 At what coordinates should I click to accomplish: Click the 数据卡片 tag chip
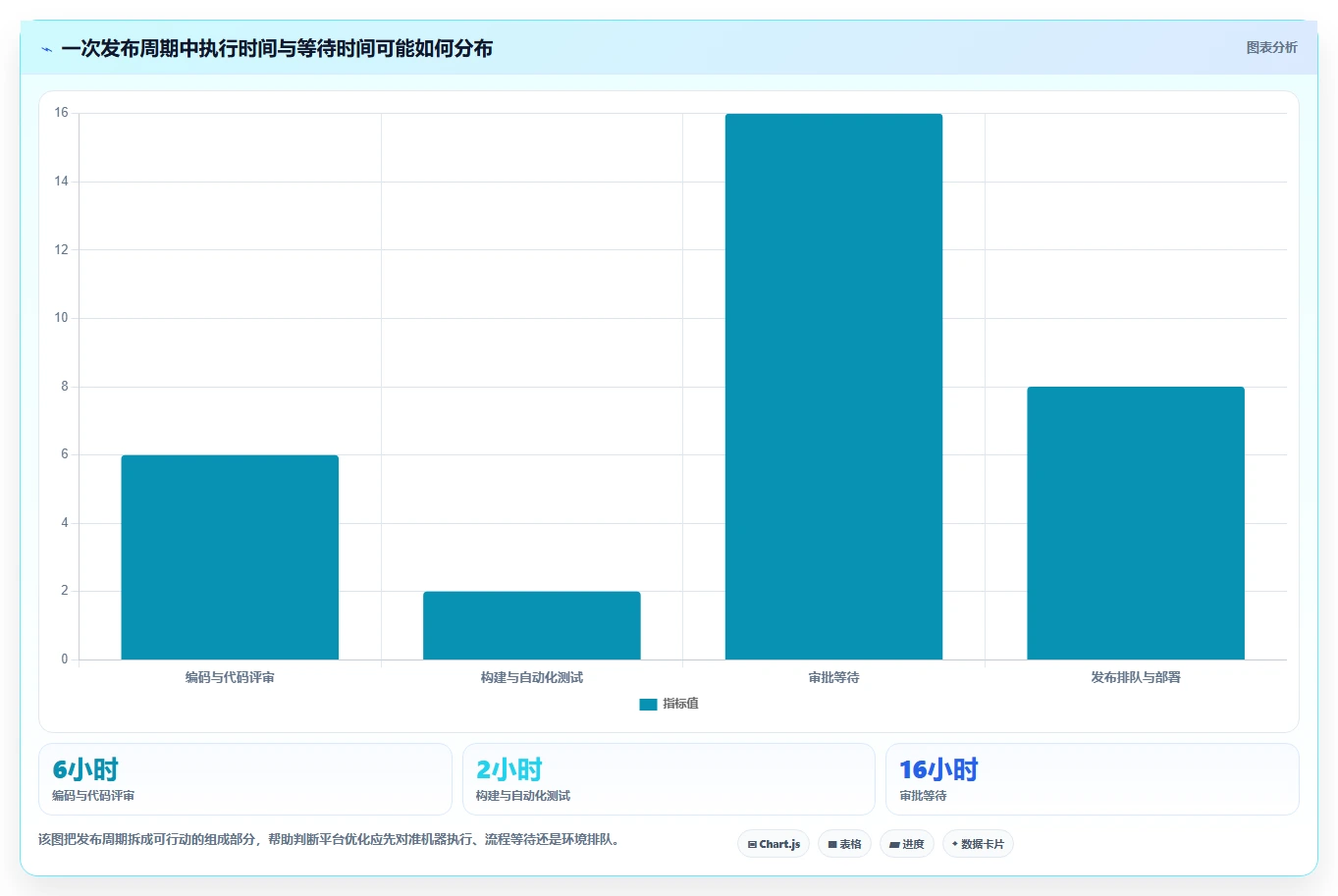coord(978,844)
